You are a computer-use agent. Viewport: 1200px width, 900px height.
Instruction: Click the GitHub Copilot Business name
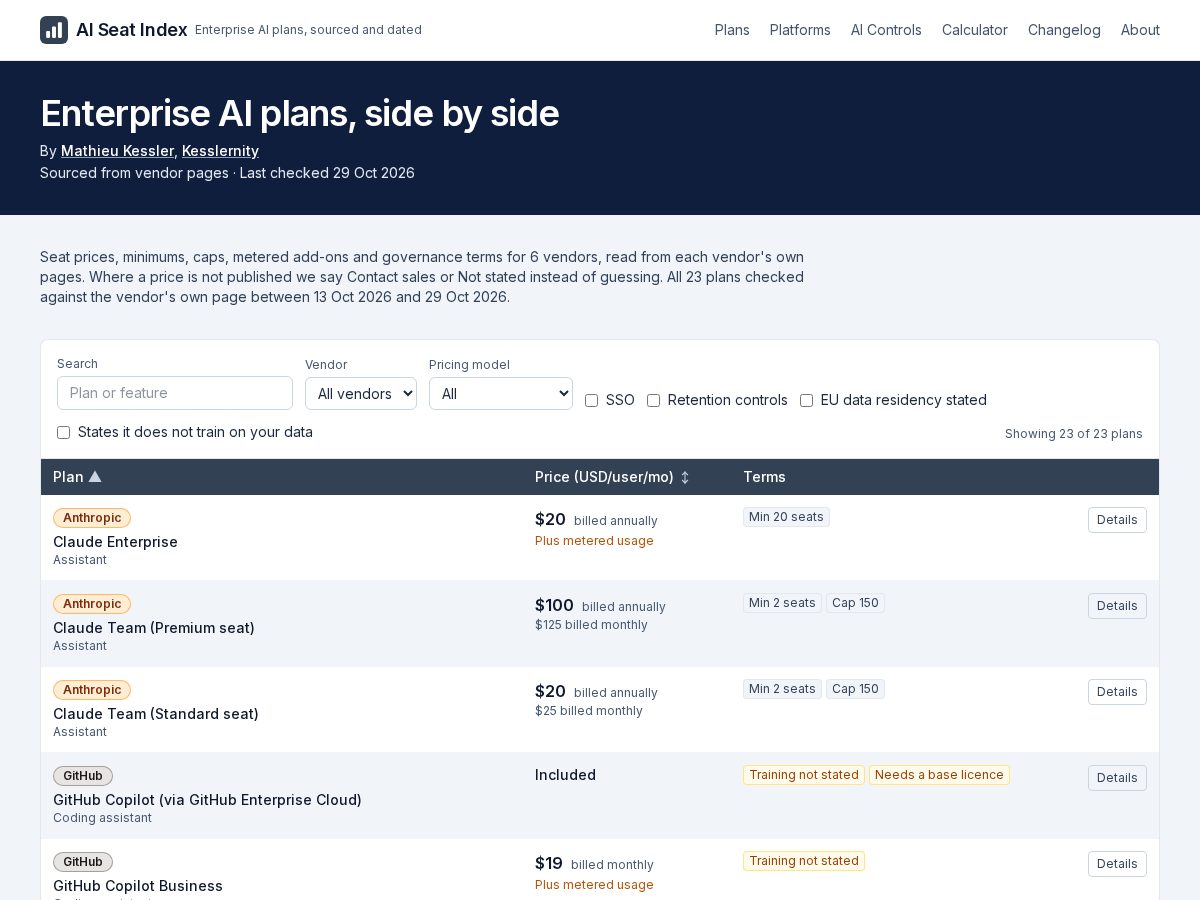tap(138, 886)
